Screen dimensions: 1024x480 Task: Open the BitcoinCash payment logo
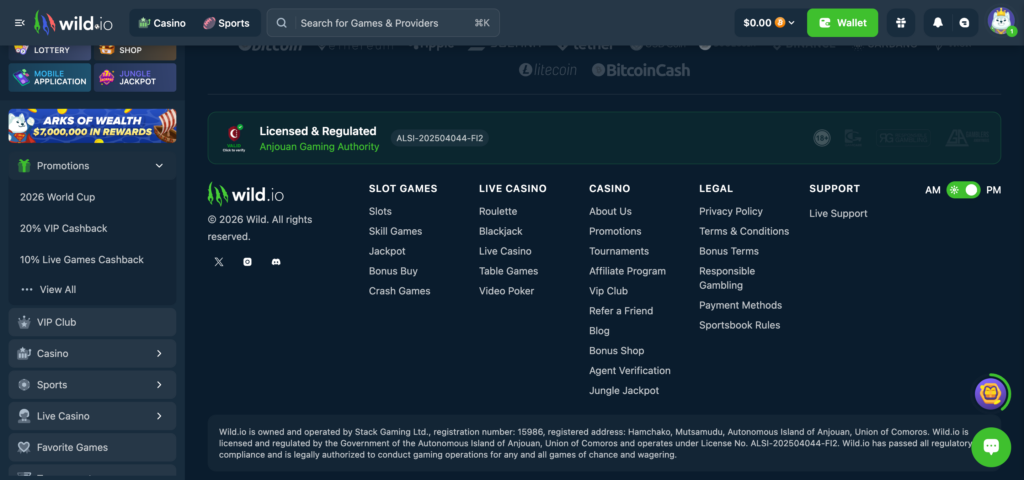[x=641, y=70]
